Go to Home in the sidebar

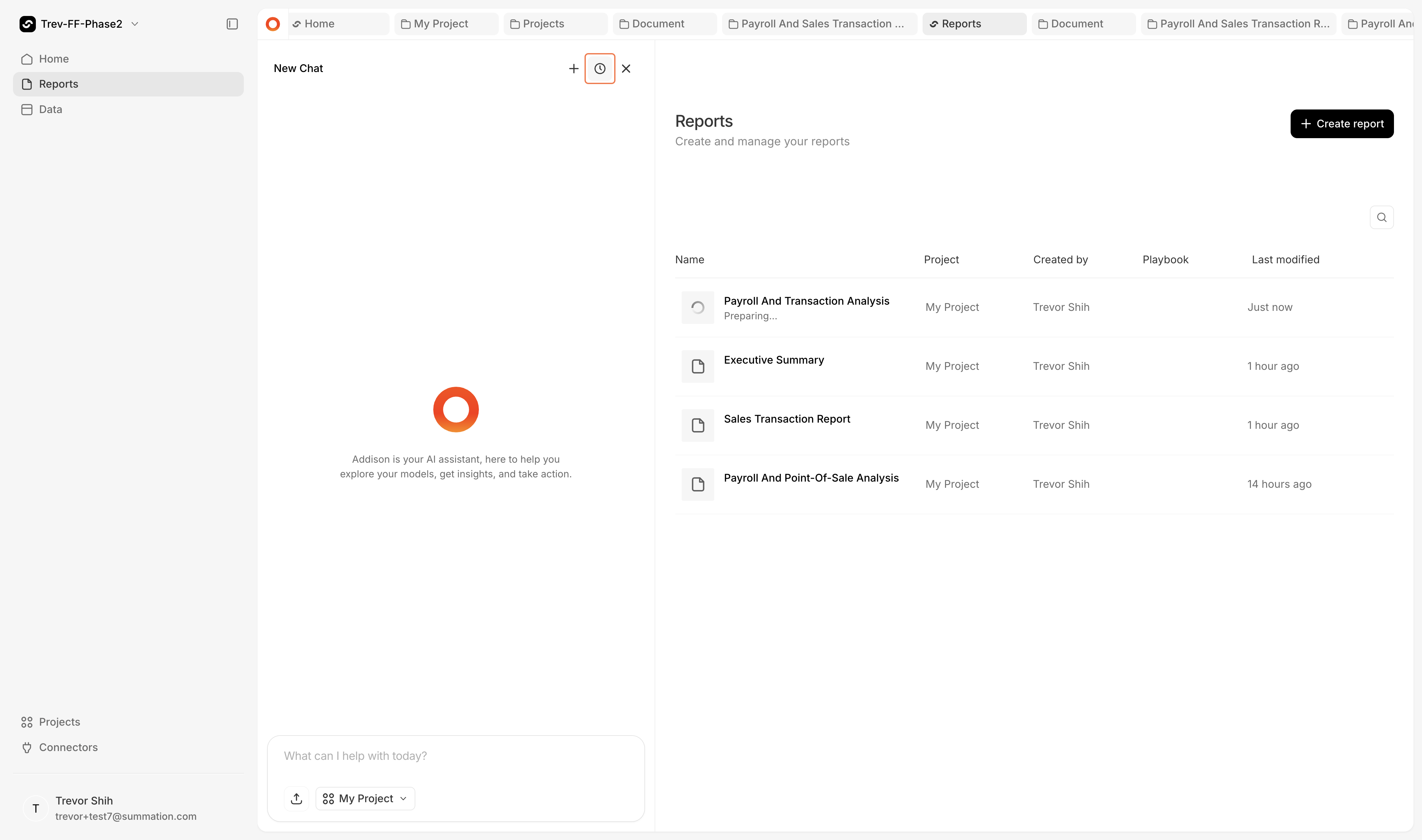tap(128, 59)
